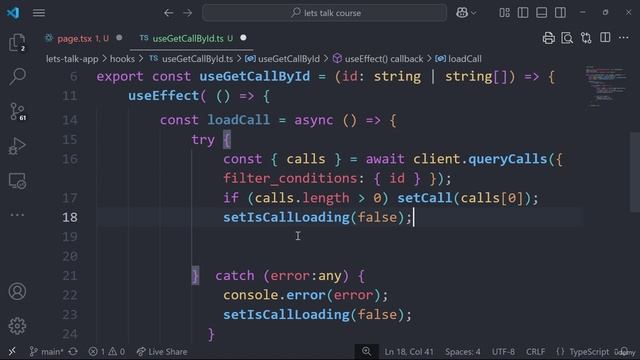This screenshot has width=640, height=360.
Task: Click 'console' on line 22
Action: (250, 295)
